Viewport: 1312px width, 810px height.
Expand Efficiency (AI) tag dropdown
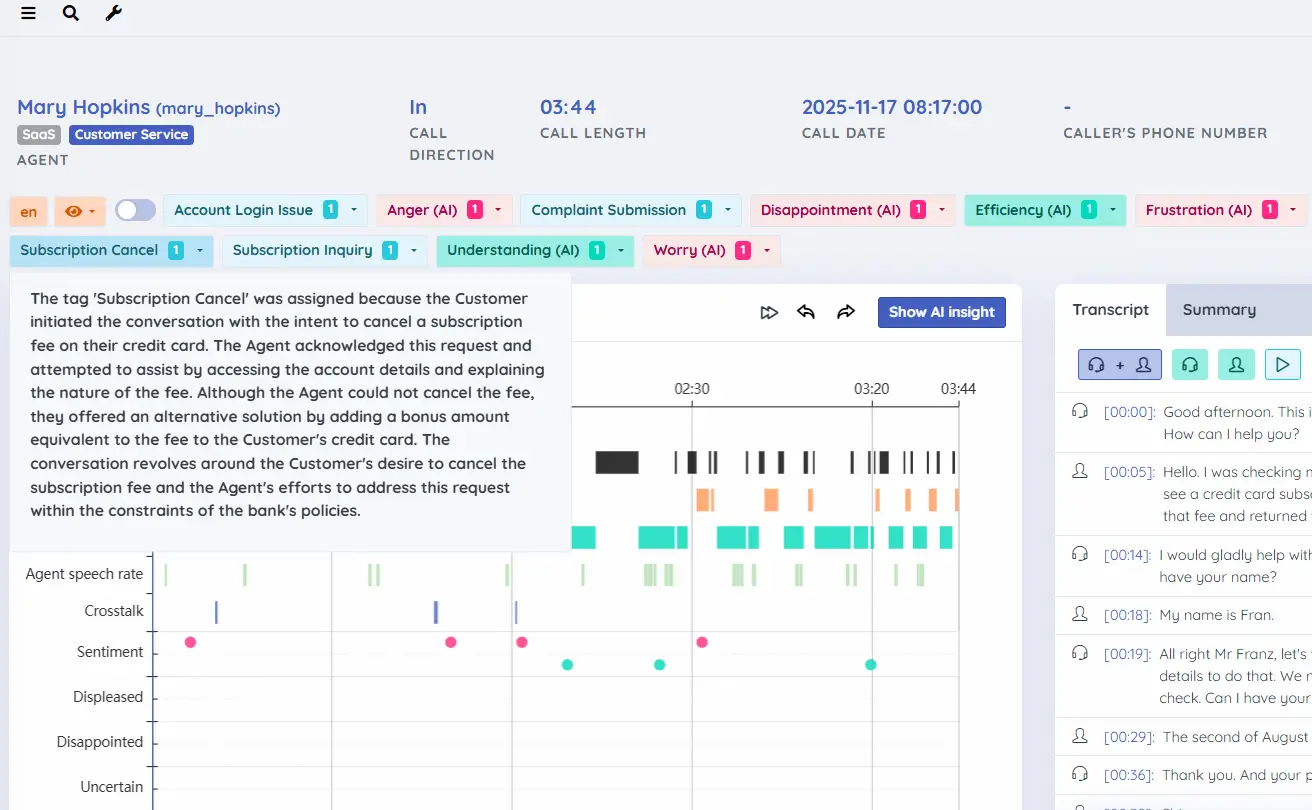point(1112,210)
